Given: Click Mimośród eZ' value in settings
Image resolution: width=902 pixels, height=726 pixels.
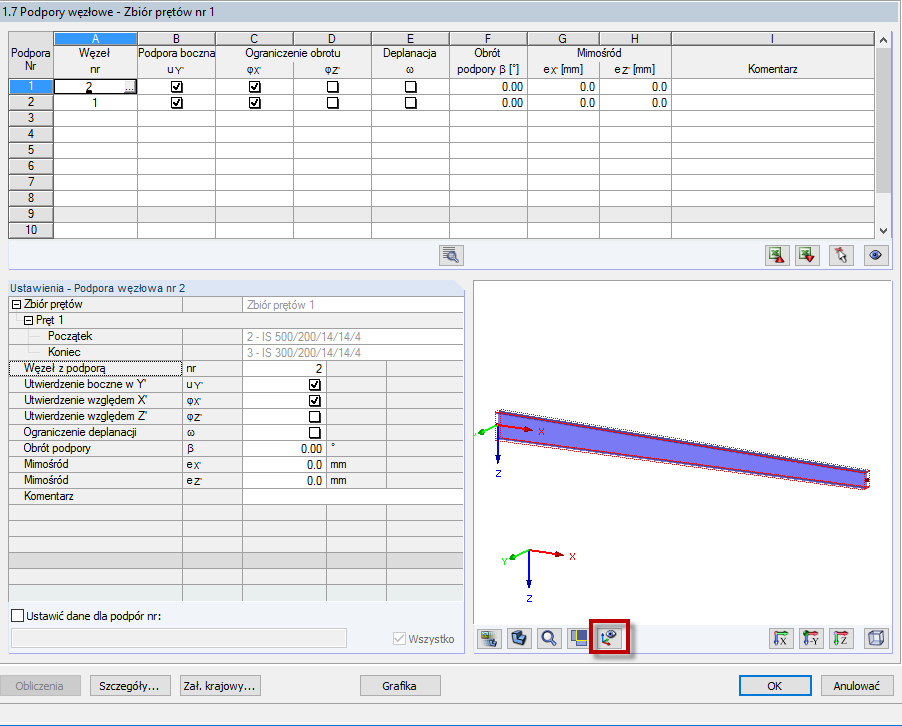Looking at the screenshot, I should pos(284,481).
